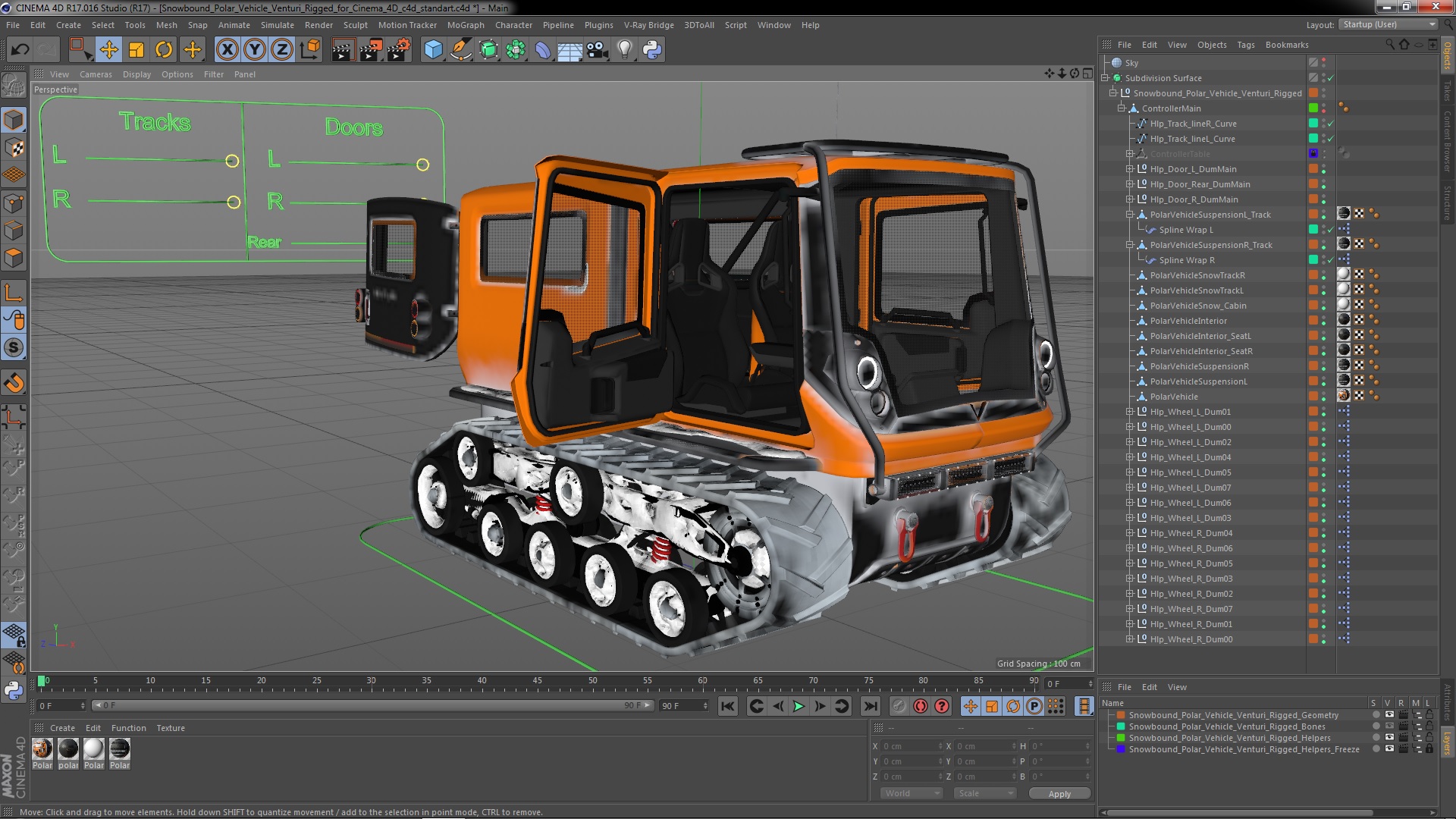Expand Hlp_Wheel_R_Dum00 object

tap(1130, 639)
